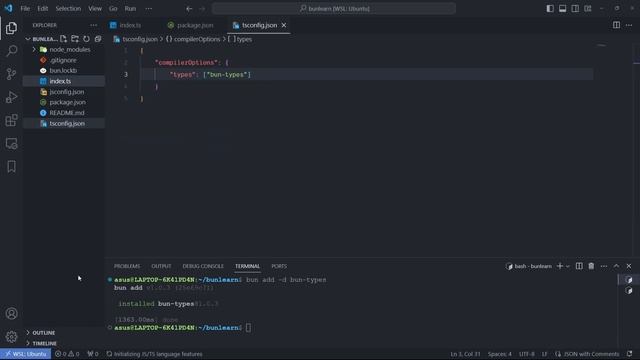Open the Edit menu

(42, 9)
